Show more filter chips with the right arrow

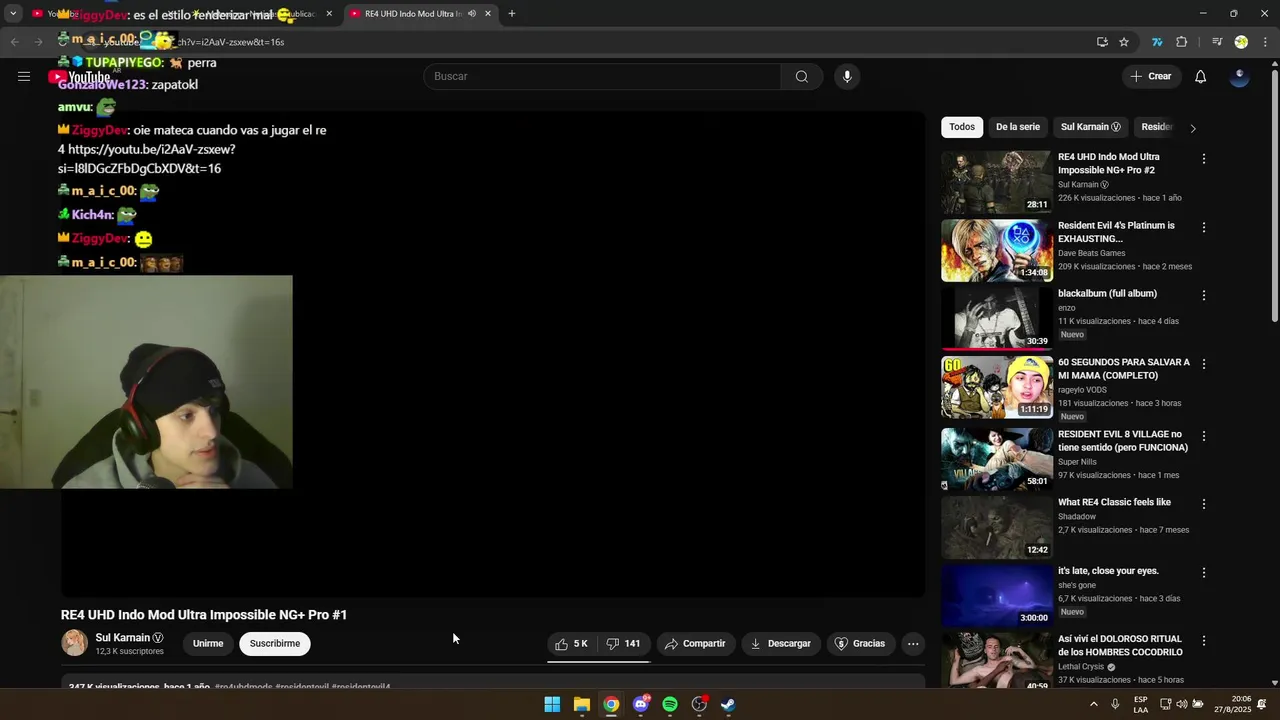1193,128
